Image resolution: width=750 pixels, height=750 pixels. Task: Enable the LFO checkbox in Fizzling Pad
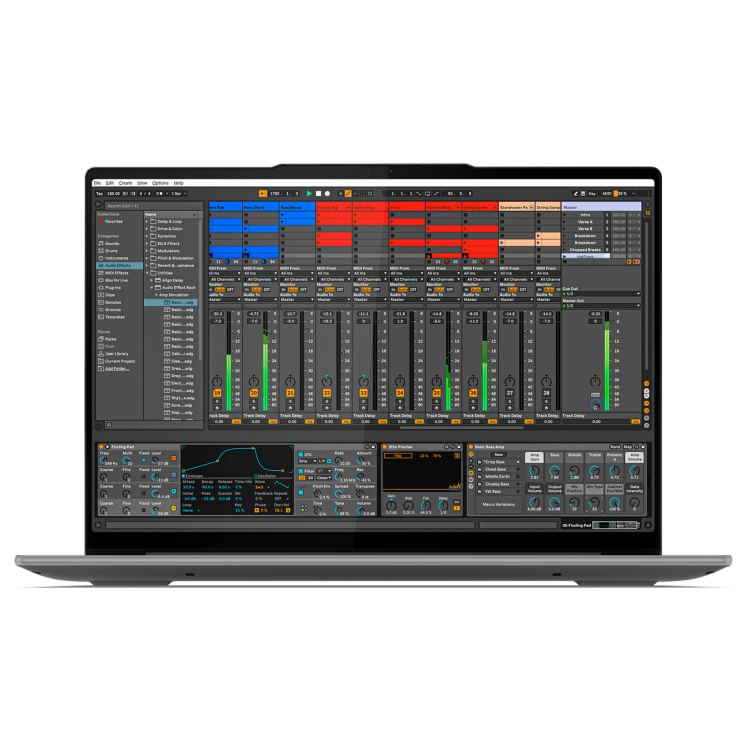301,454
